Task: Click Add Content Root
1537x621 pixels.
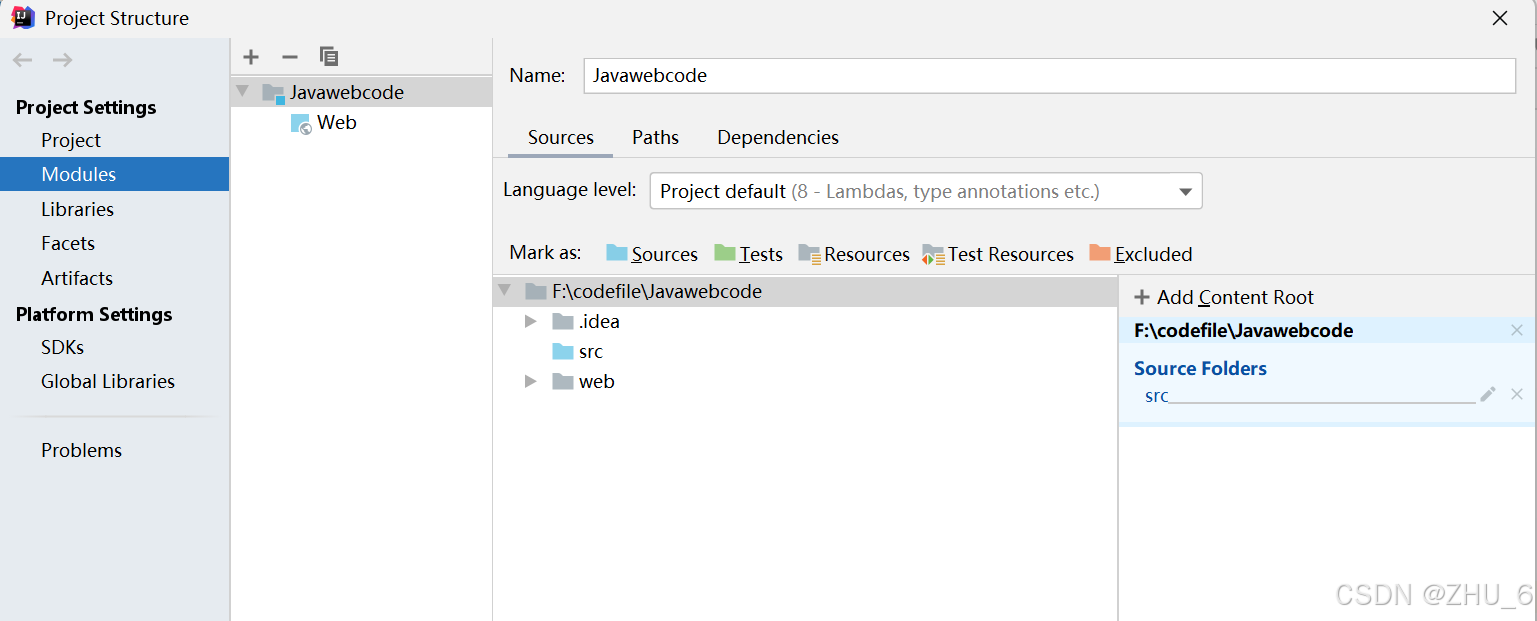Action: click(x=1224, y=297)
